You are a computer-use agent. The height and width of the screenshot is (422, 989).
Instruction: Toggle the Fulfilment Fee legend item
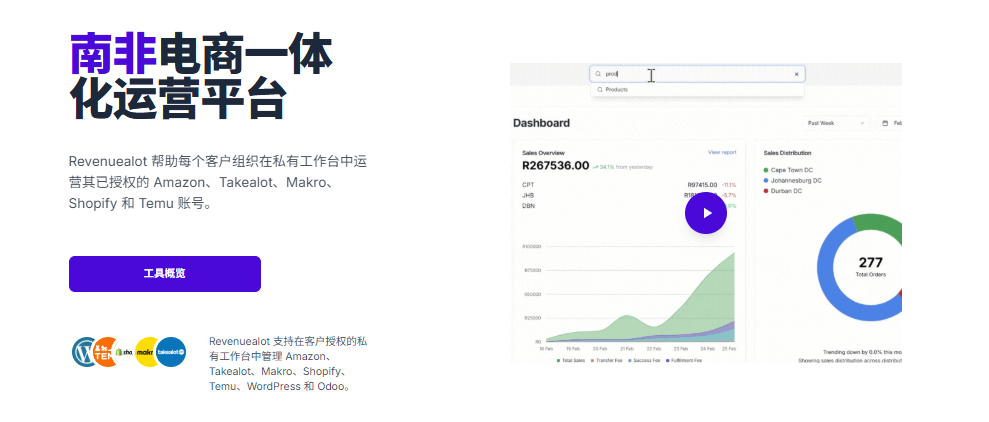pyautogui.click(x=683, y=360)
